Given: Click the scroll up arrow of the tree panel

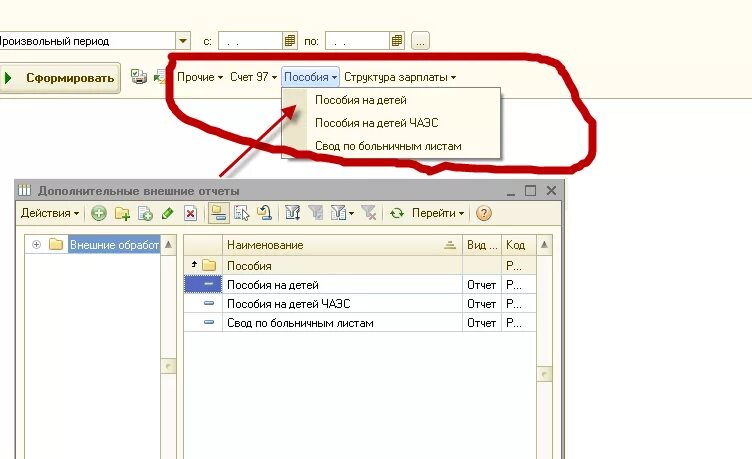Looking at the screenshot, I should click(x=168, y=245).
